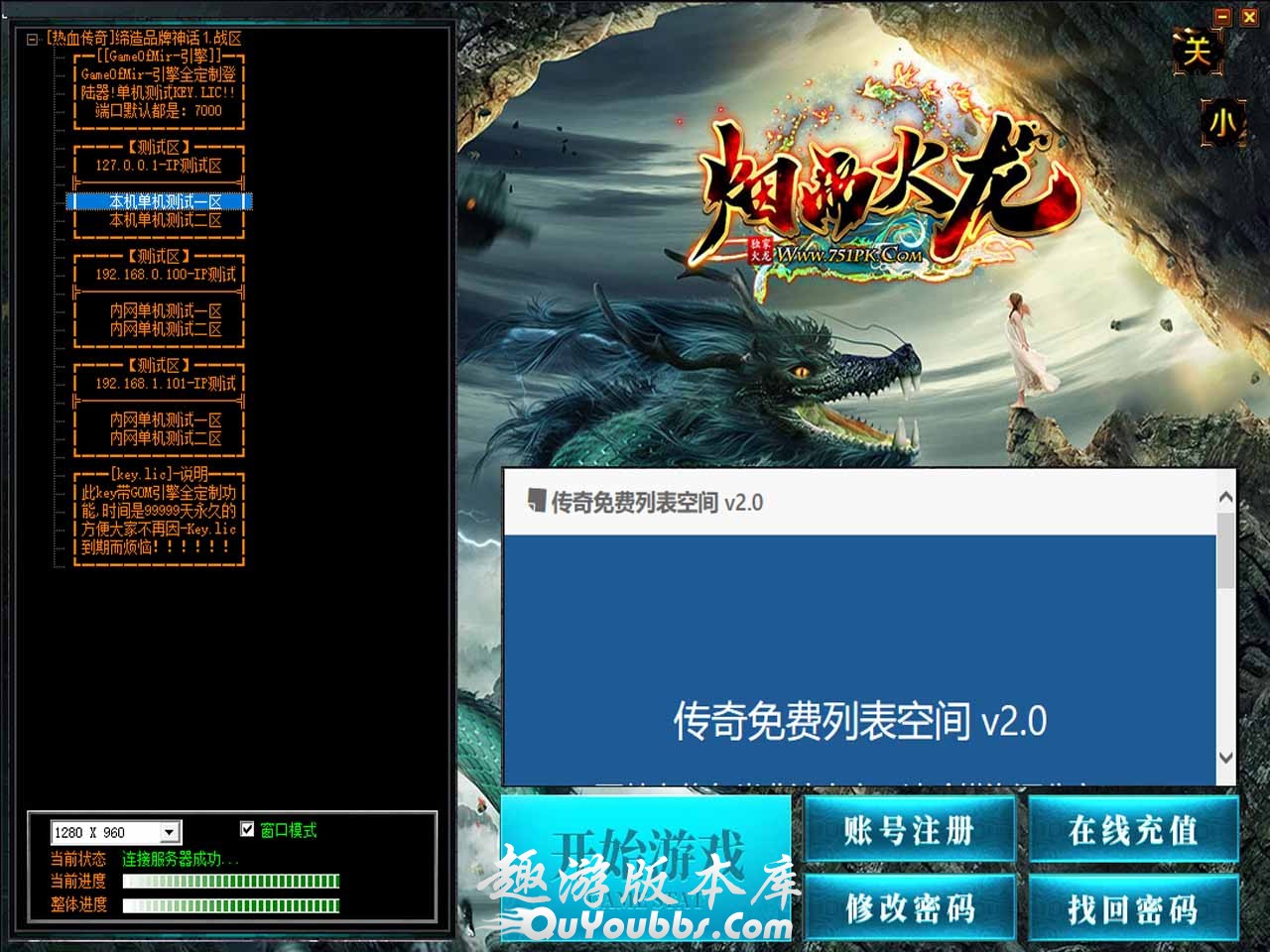Click the scroll-down arrow of the announcement panel
The width and height of the screenshot is (1270, 952).
click(x=1225, y=757)
